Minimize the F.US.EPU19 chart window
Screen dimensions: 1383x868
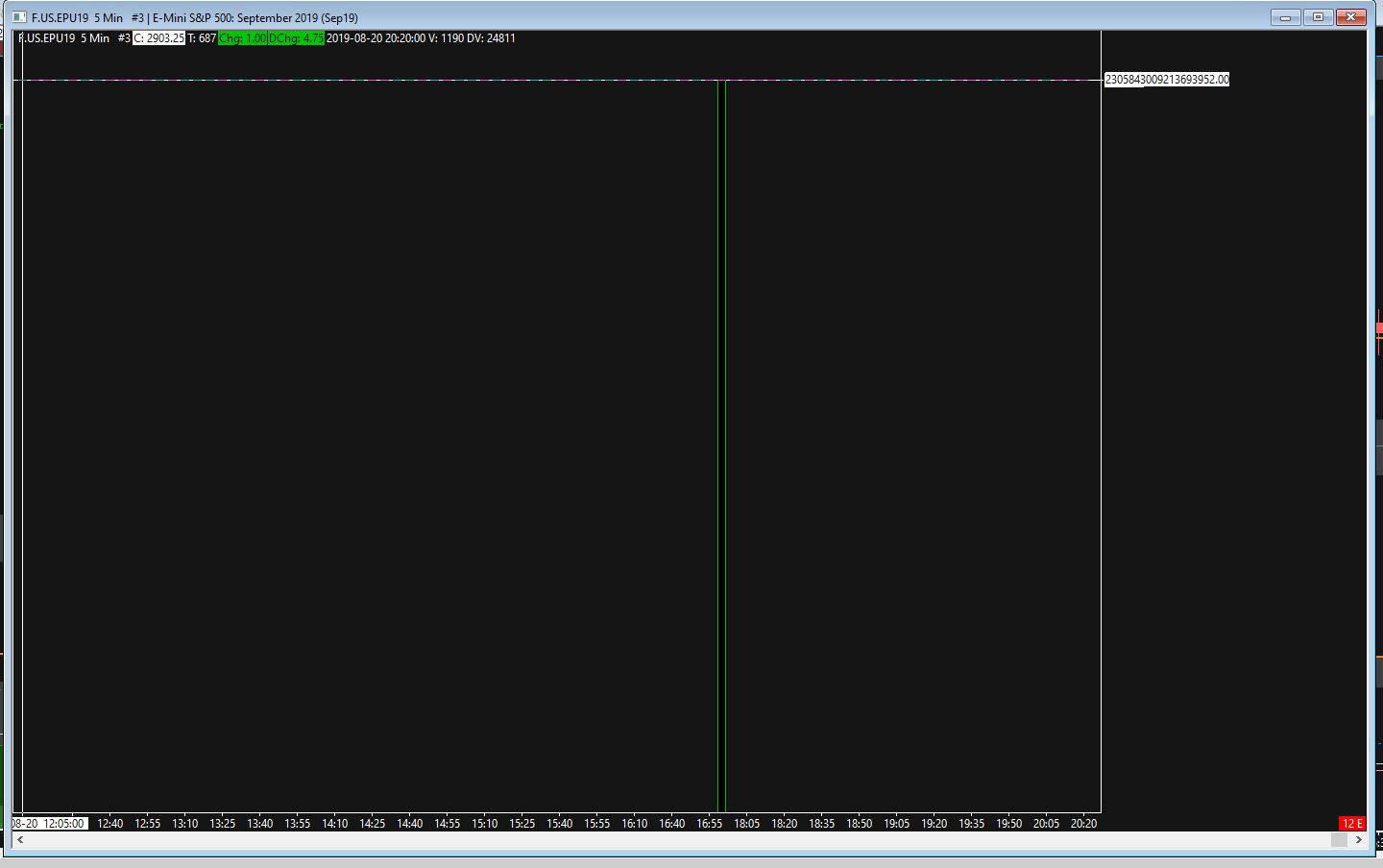point(1285,17)
